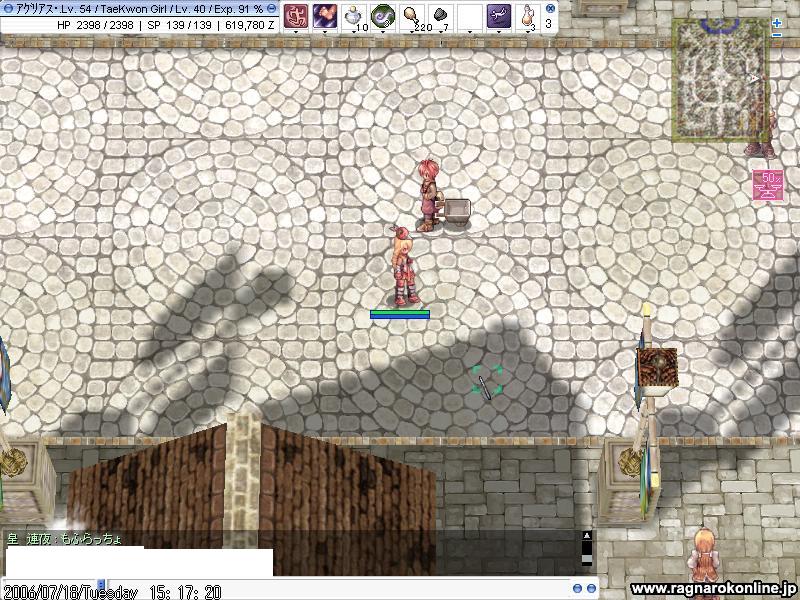800x600 pixels.
Task: Zoom out minimap with minus button
Action: (x=777, y=35)
